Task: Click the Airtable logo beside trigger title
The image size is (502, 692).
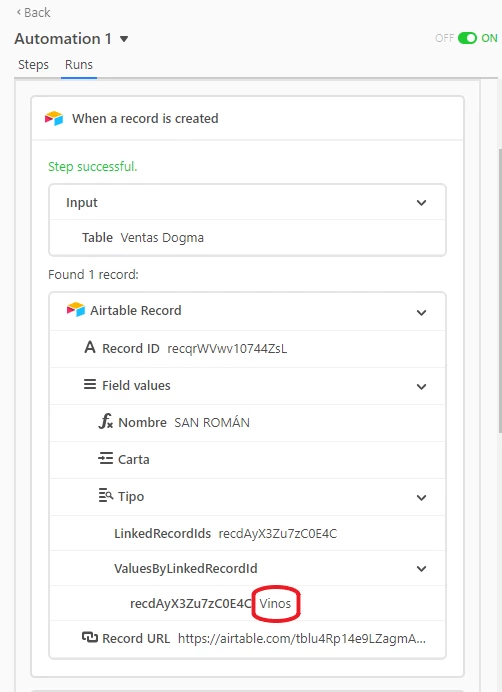Action: [54, 118]
